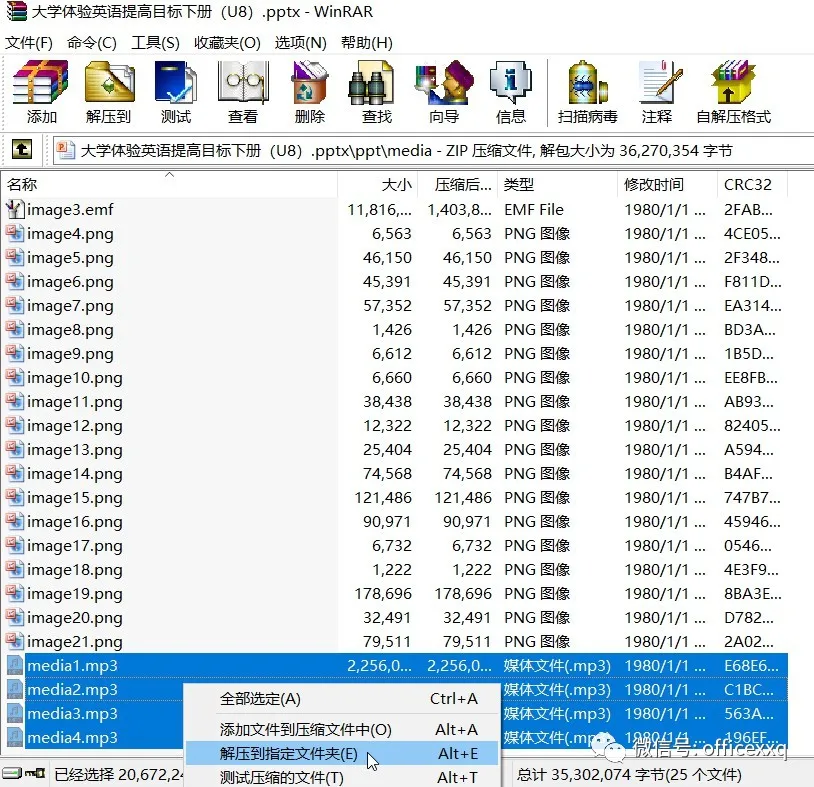Click the 查看 (View) toolbar icon
The width and height of the screenshot is (814, 787).
click(x=243, y=83)
